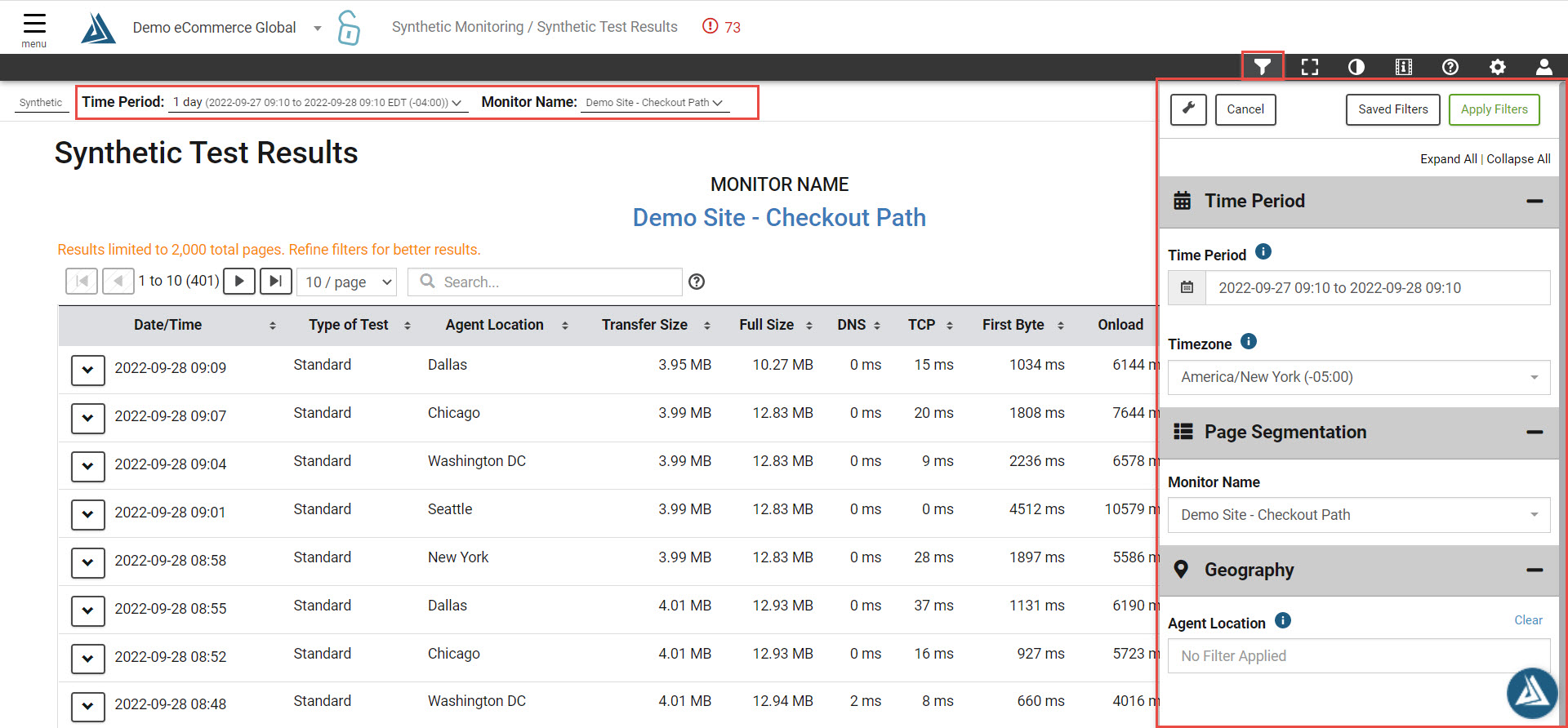The image size is (1568, 728).
Task: Open the 10 / page dropdown
Action: (346, 282)
